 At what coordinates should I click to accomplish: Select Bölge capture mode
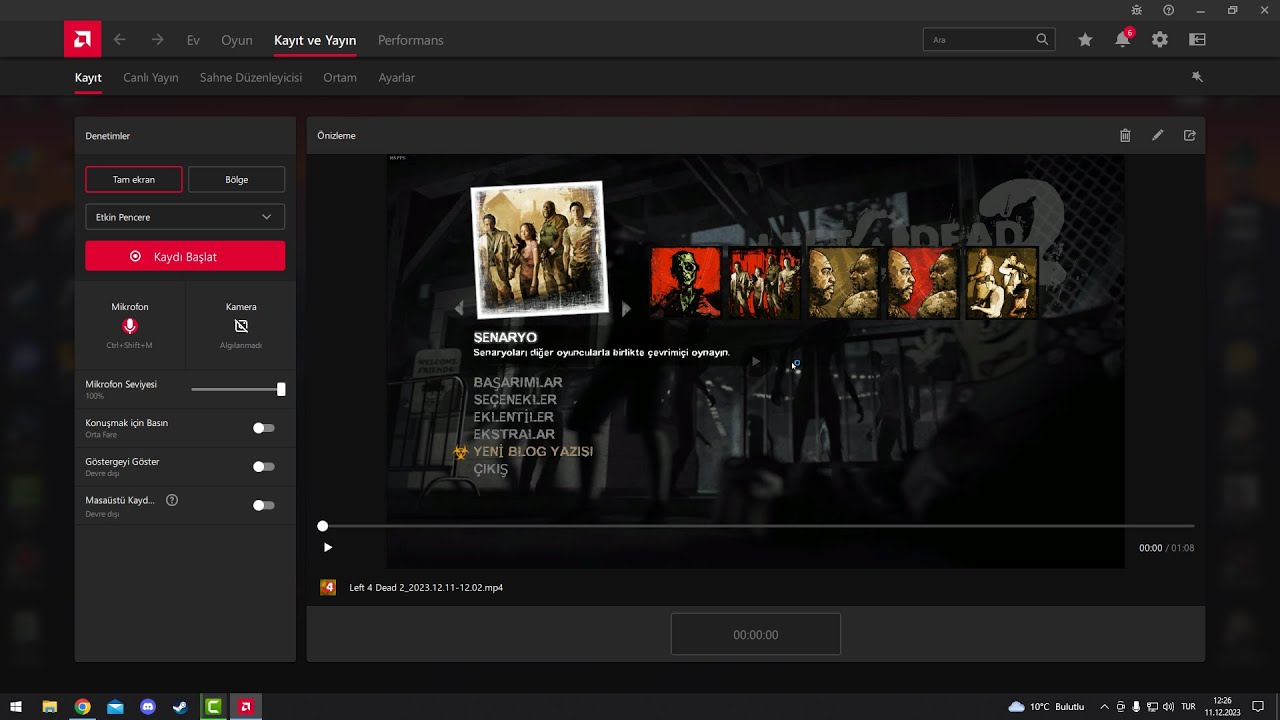(236, 180)
